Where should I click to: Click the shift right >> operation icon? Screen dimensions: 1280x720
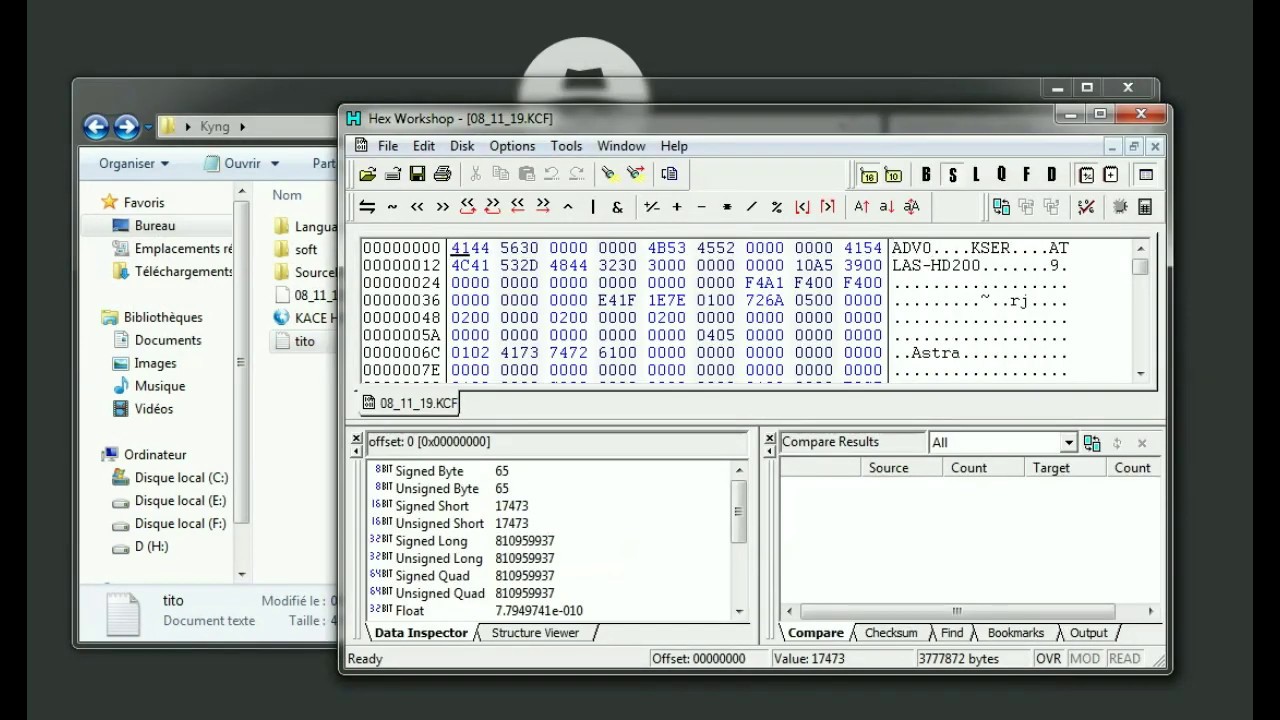[442, 207]
